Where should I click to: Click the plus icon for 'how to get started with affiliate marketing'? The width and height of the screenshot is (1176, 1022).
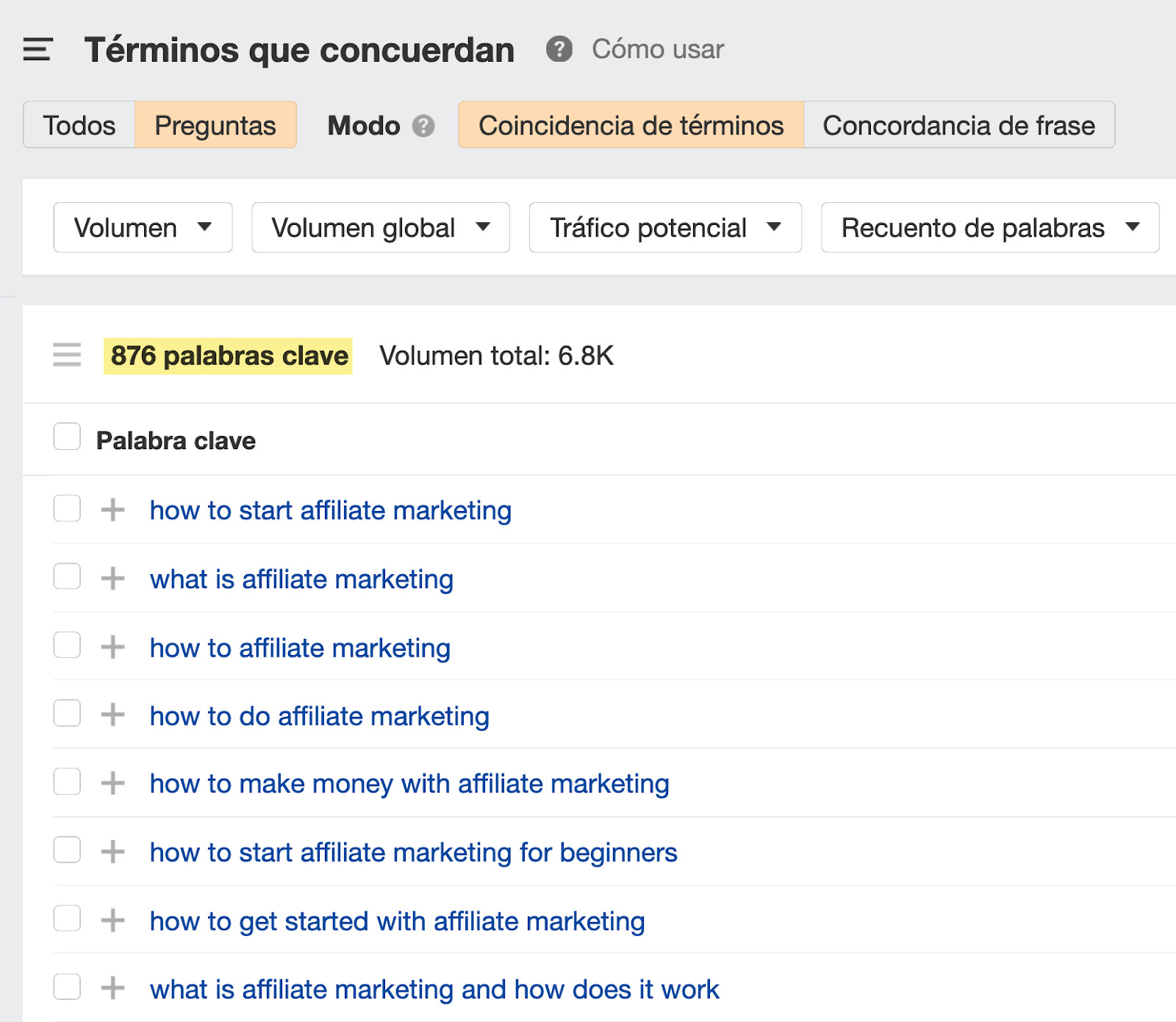click(112, 921)
